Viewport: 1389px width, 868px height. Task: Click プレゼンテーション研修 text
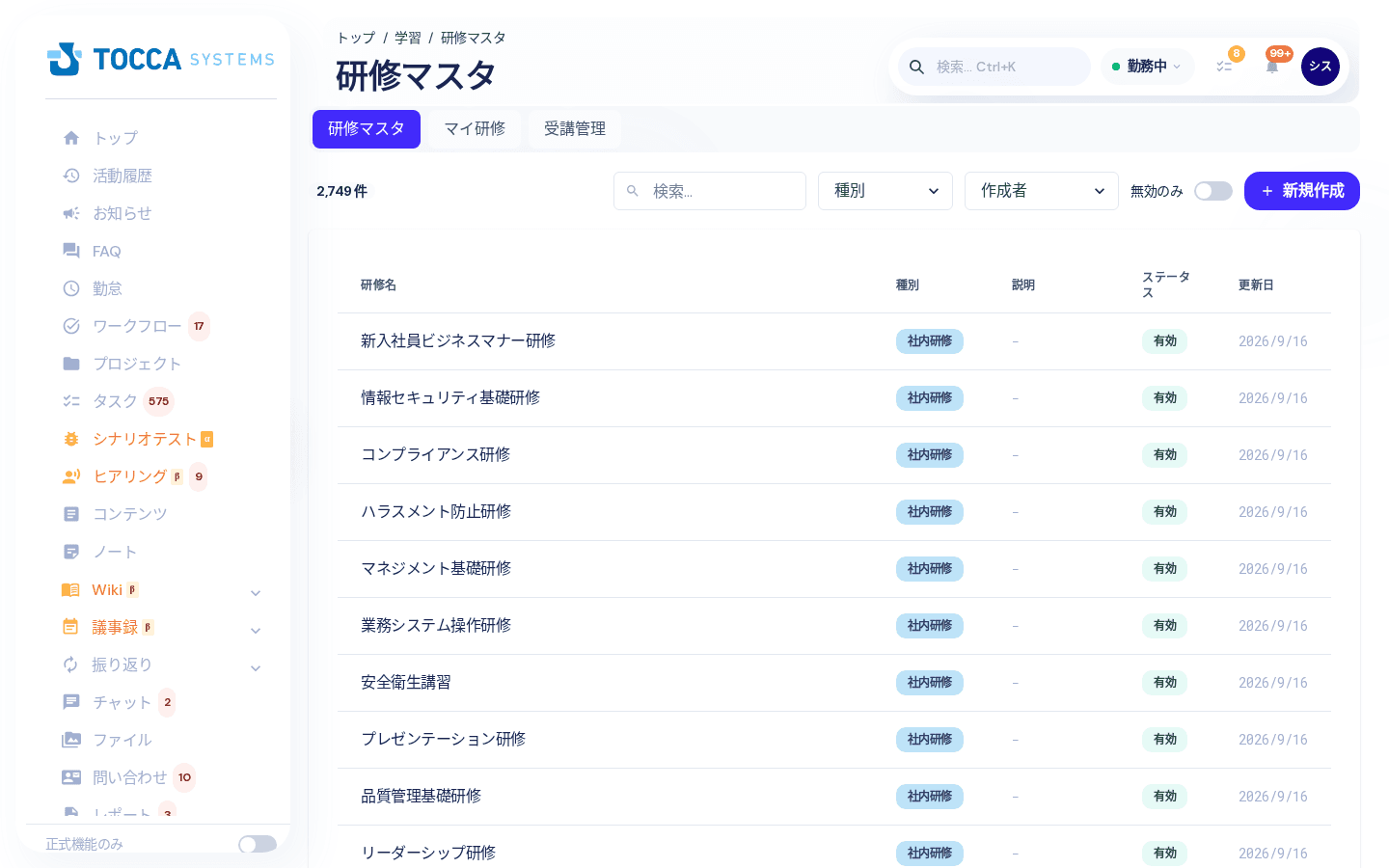pos(444,740)
